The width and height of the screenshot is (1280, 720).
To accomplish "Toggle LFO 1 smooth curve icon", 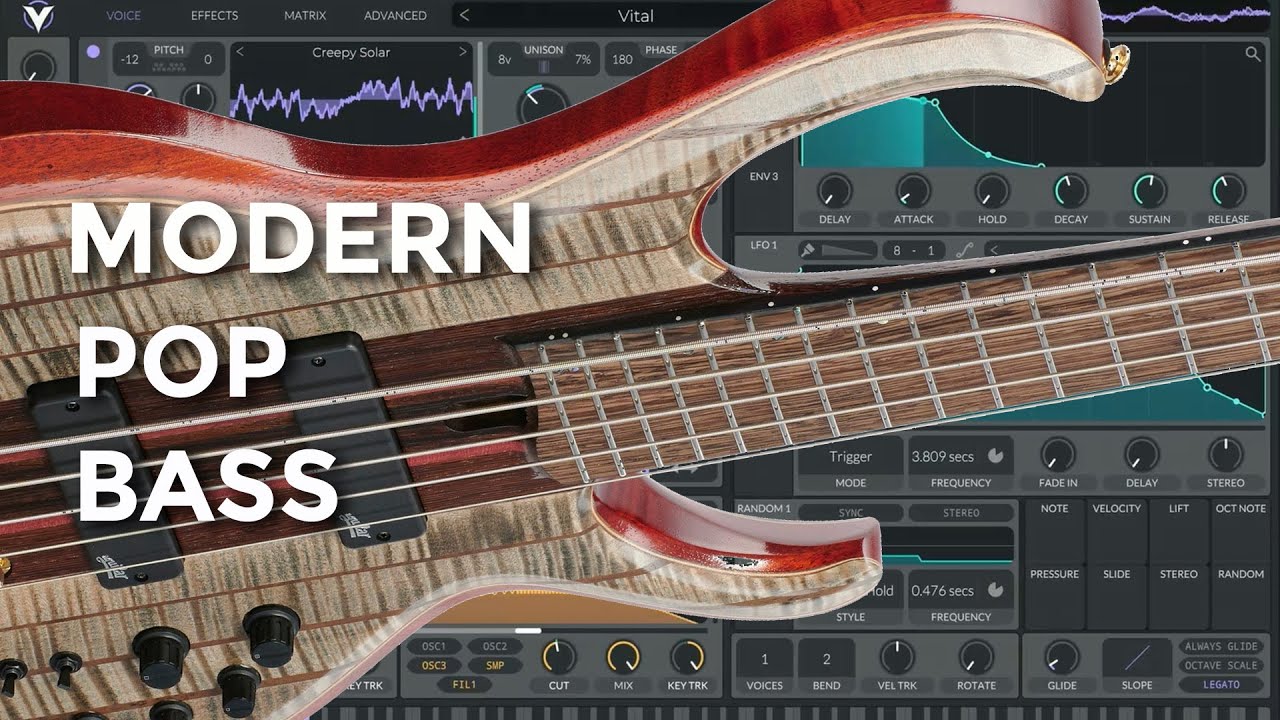I will 964,250.
